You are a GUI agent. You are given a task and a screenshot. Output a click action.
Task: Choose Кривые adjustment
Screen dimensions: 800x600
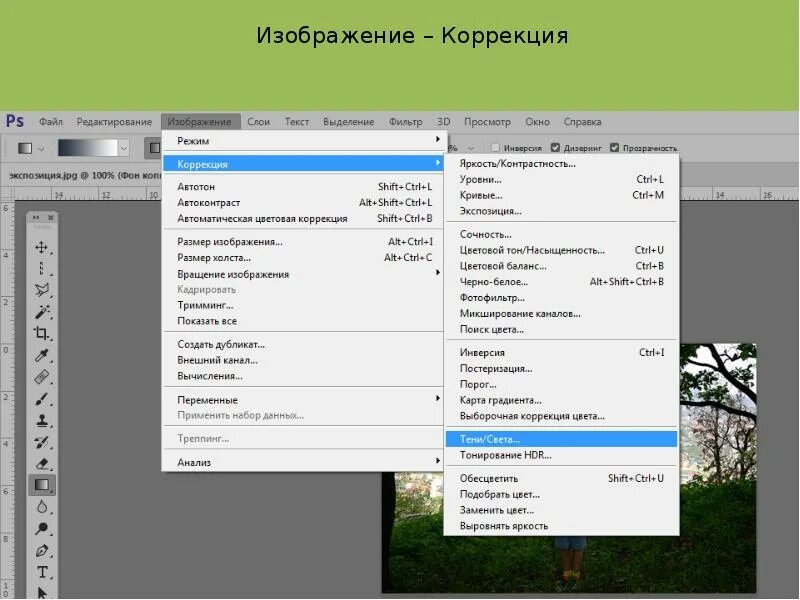tap(561, 195)
